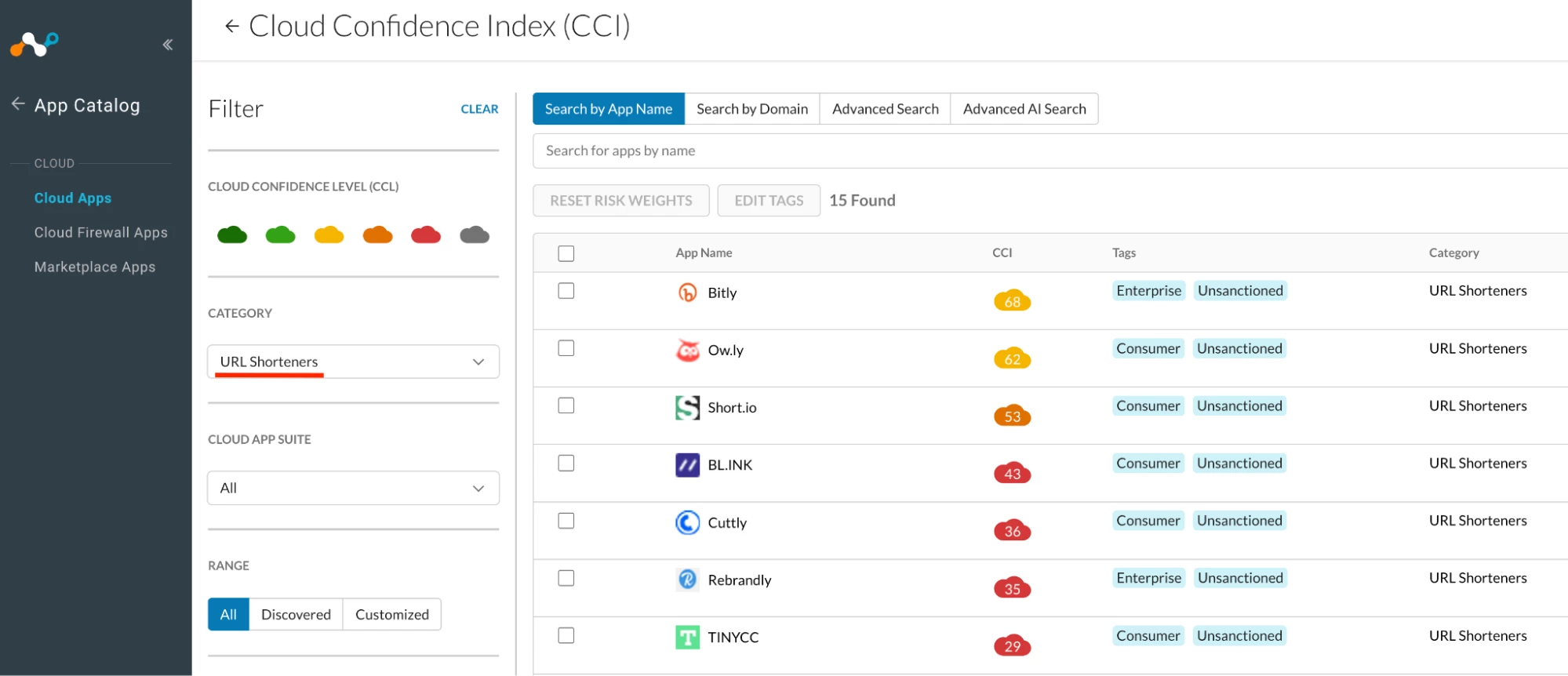Filter by the dark green confidence cloud
1568x676 pixels.
[232, 234]
